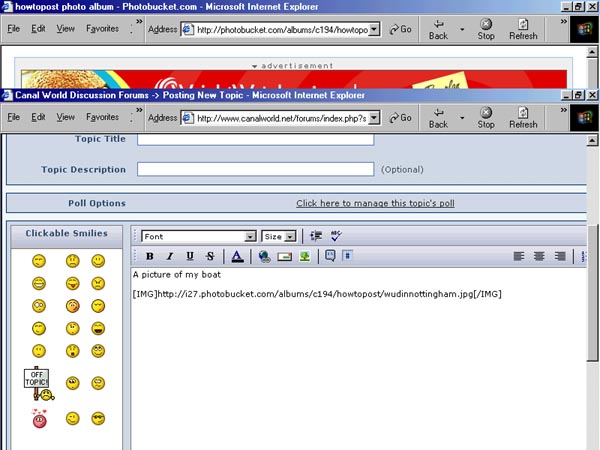Add the sunglasses smiley to the post
The width and height of the screenshot is (600, 450).
click(x=99, y=417)
